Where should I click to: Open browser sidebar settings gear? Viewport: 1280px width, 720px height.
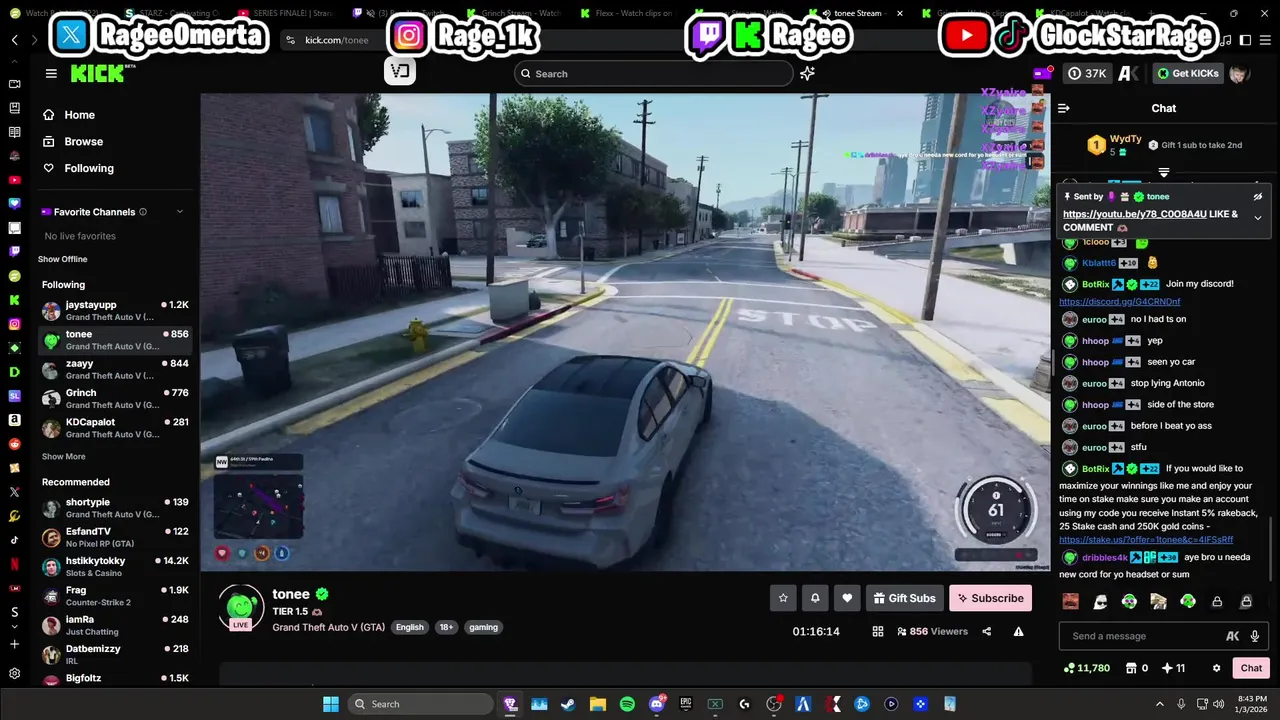tap(14, 674)
